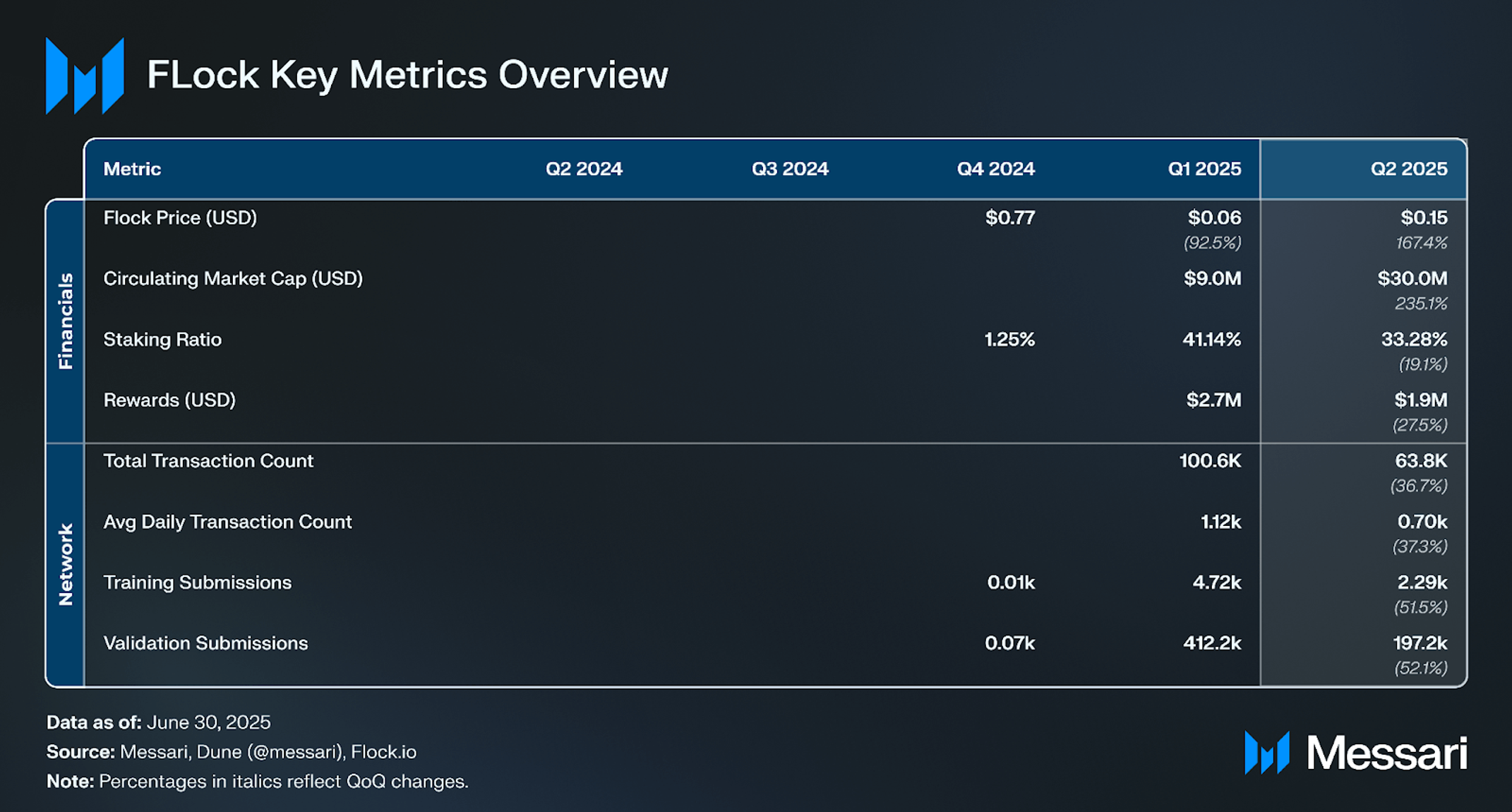
Task: Click the Staking Ratio row label
Action: [x=162, y=340]
